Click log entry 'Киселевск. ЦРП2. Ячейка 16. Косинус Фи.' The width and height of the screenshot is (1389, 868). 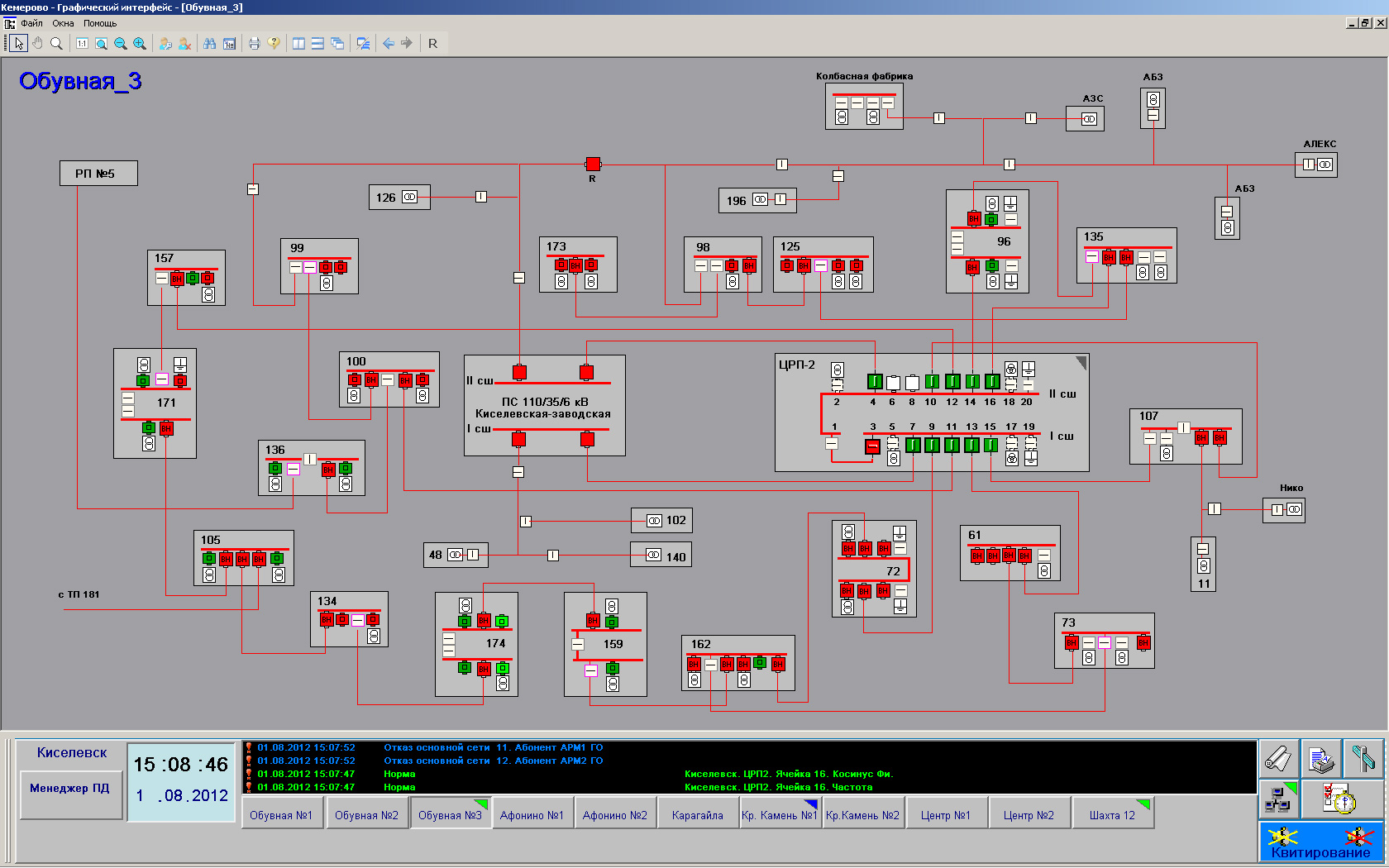point(789,774)
